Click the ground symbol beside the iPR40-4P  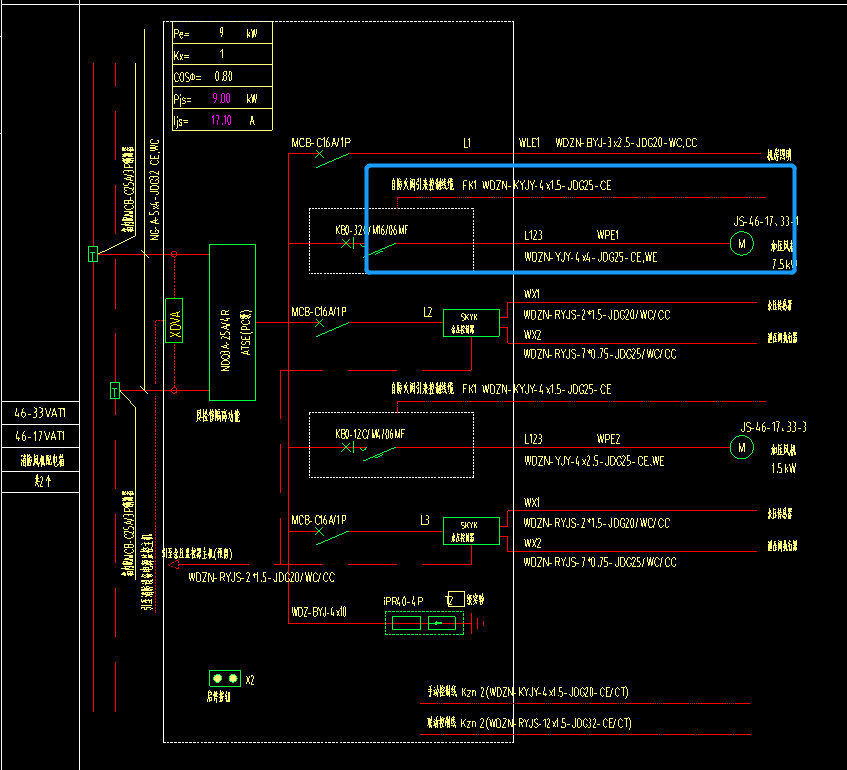click(478, 624)
